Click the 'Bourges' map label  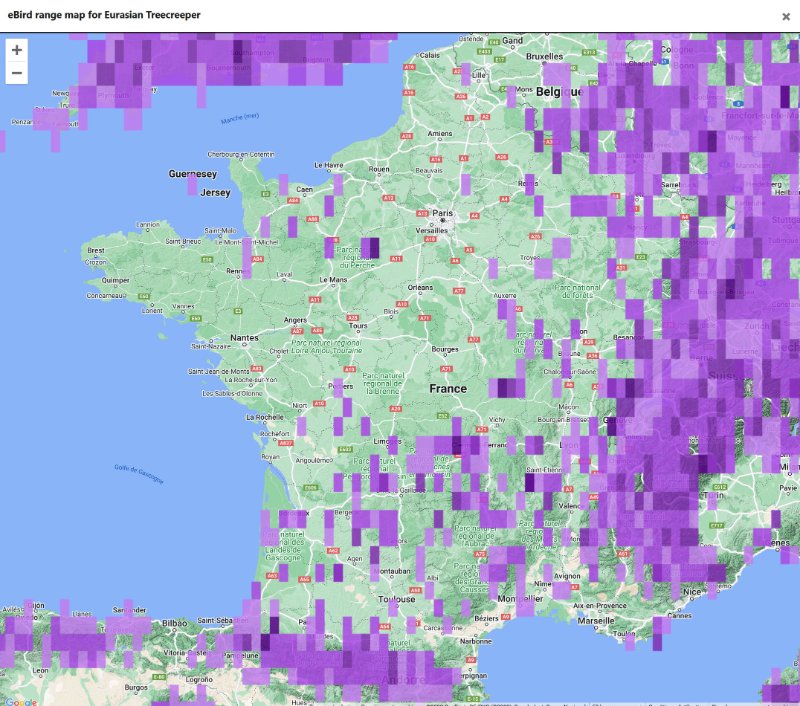[x=444, y=349]
